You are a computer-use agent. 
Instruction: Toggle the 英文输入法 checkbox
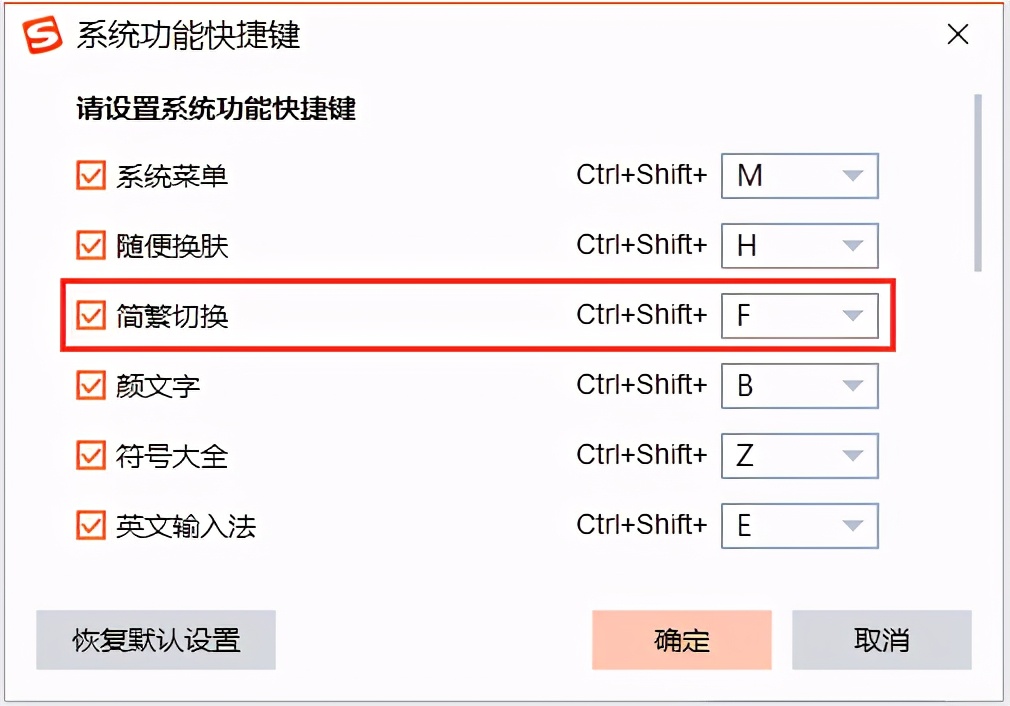point(91,525)
